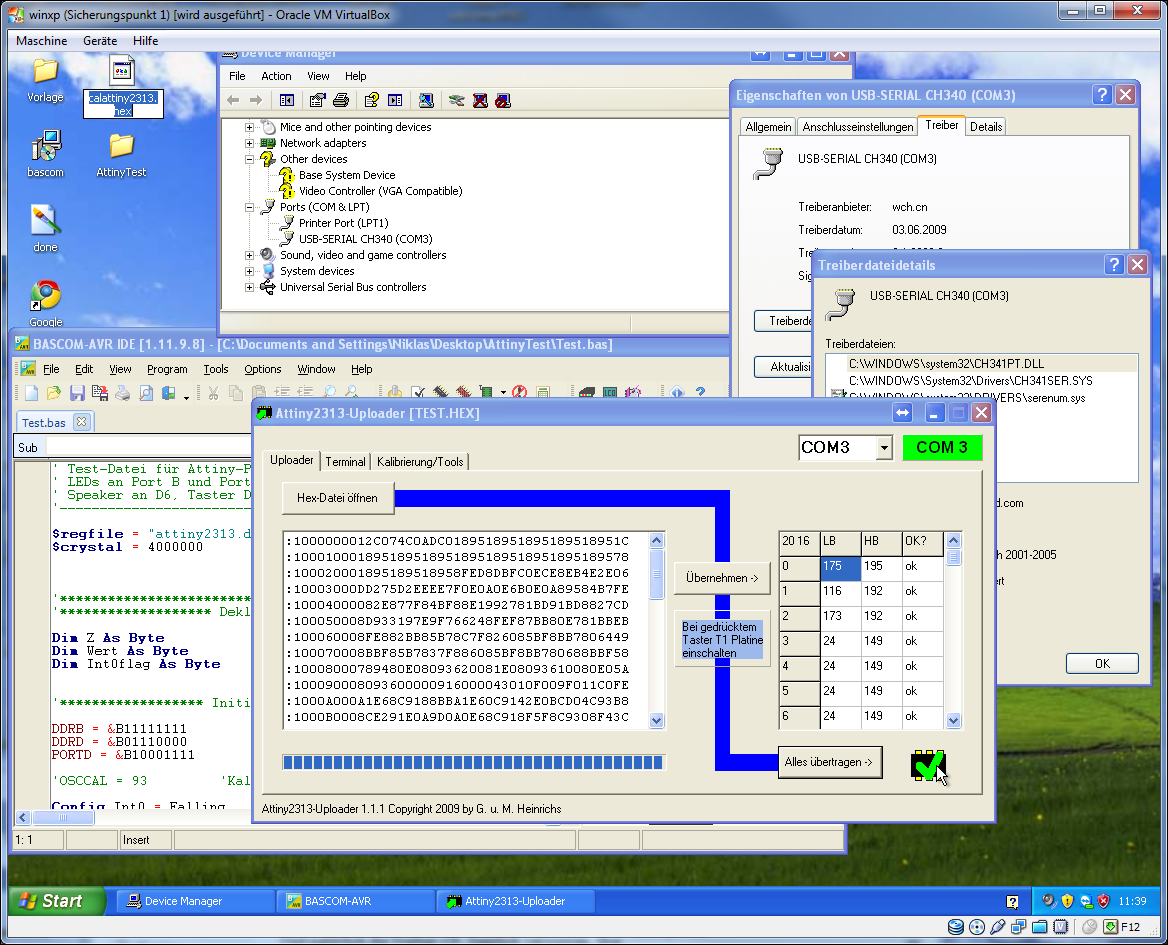The height and width of the screenshot is (945, 1168).
Task: Click LCD designer icon in BASCOM toolbar
Action: (610, 392)
